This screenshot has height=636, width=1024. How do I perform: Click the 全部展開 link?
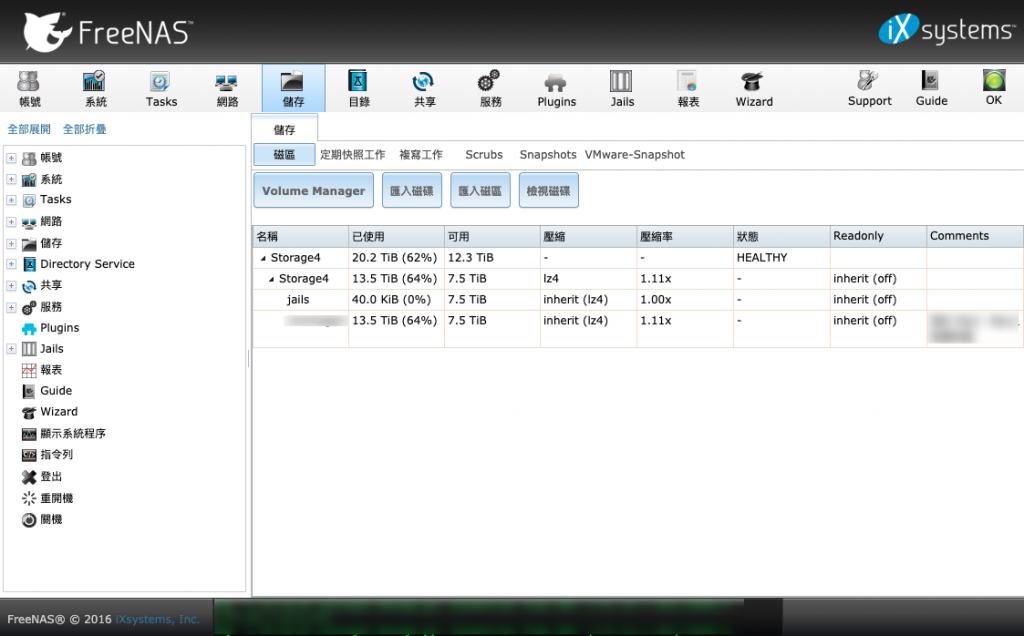[29, 129]
